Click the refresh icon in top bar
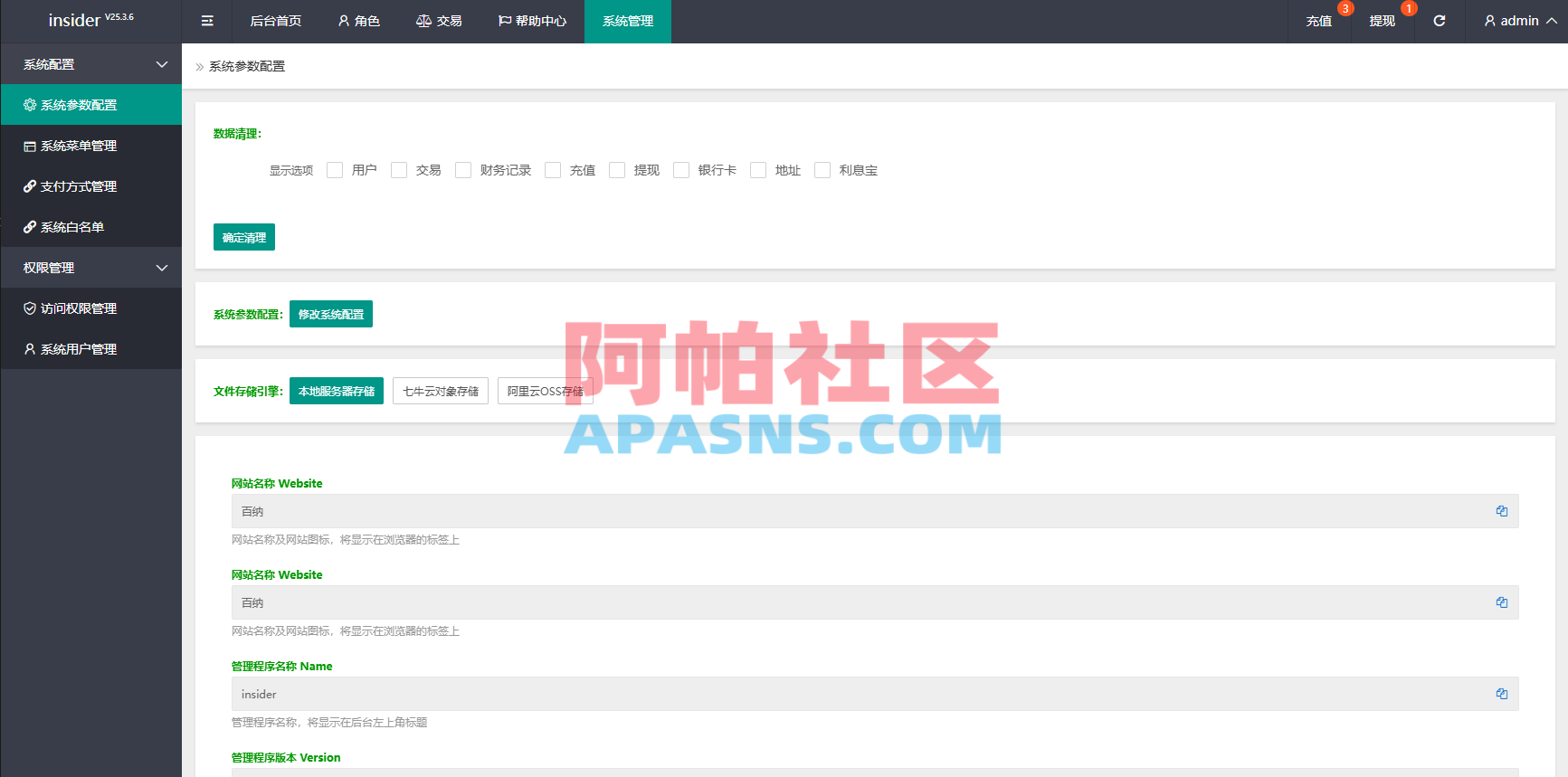 1440,21
